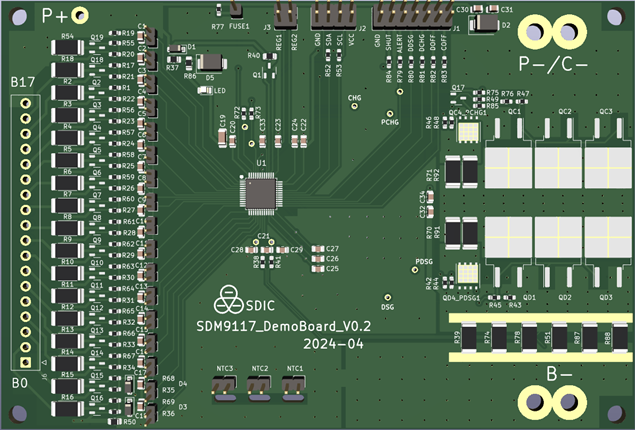Click the D1 diode
This screenshot has height=430, width=635.
pyautogui.click(x=177, y=49)
